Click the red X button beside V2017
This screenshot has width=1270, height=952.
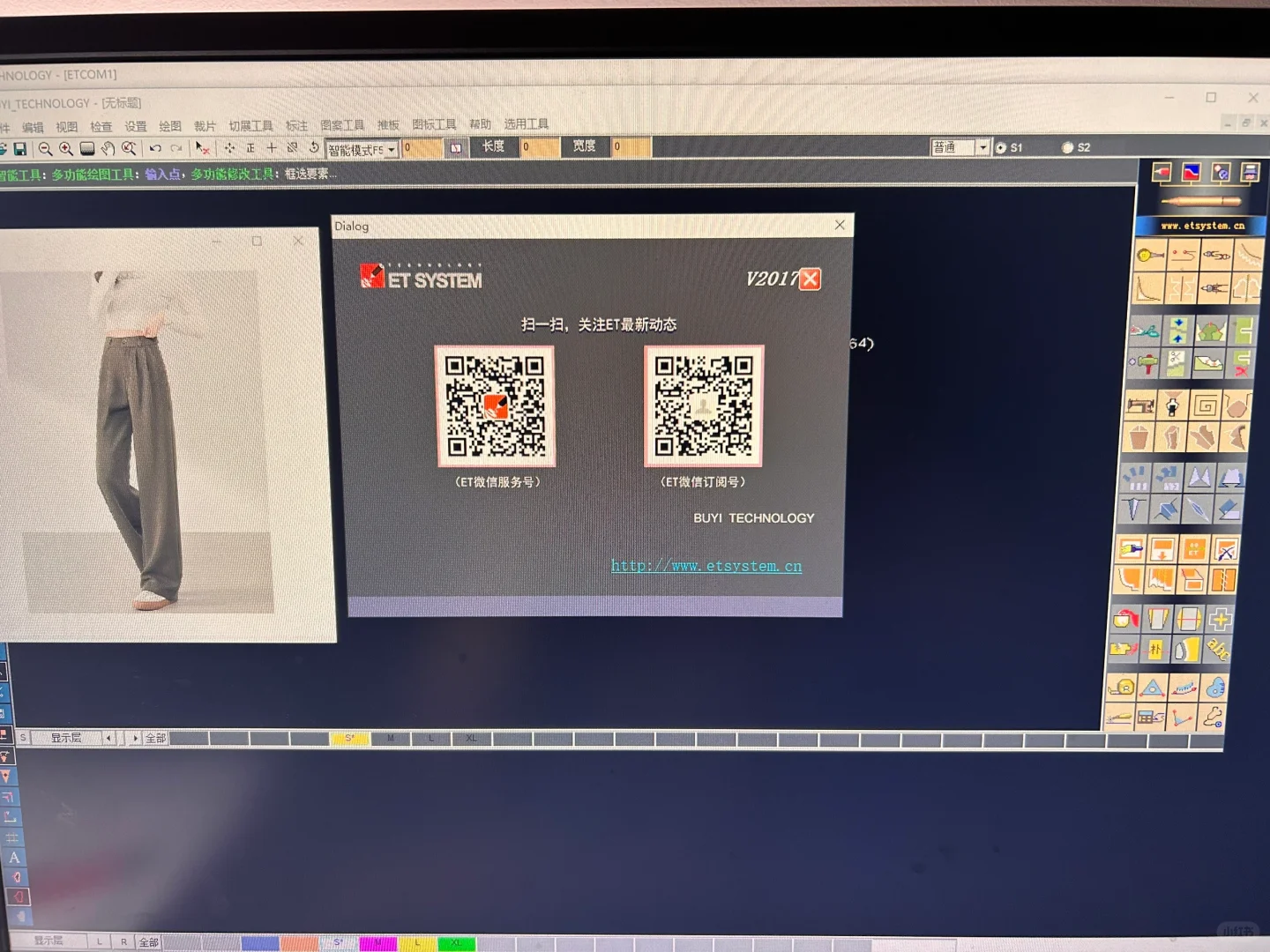pos(810,279)
